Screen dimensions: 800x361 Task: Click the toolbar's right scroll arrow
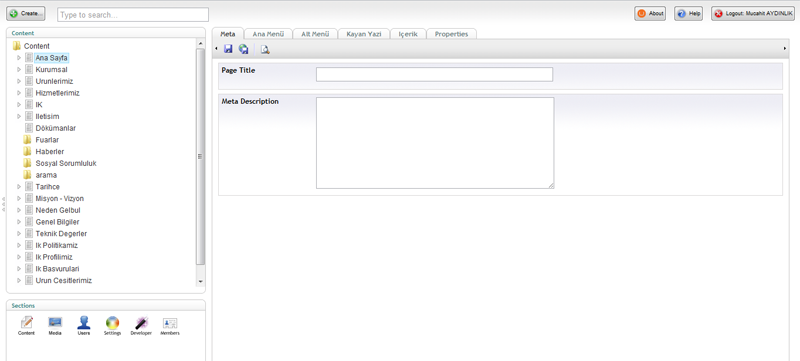click(x=785, y=48)
